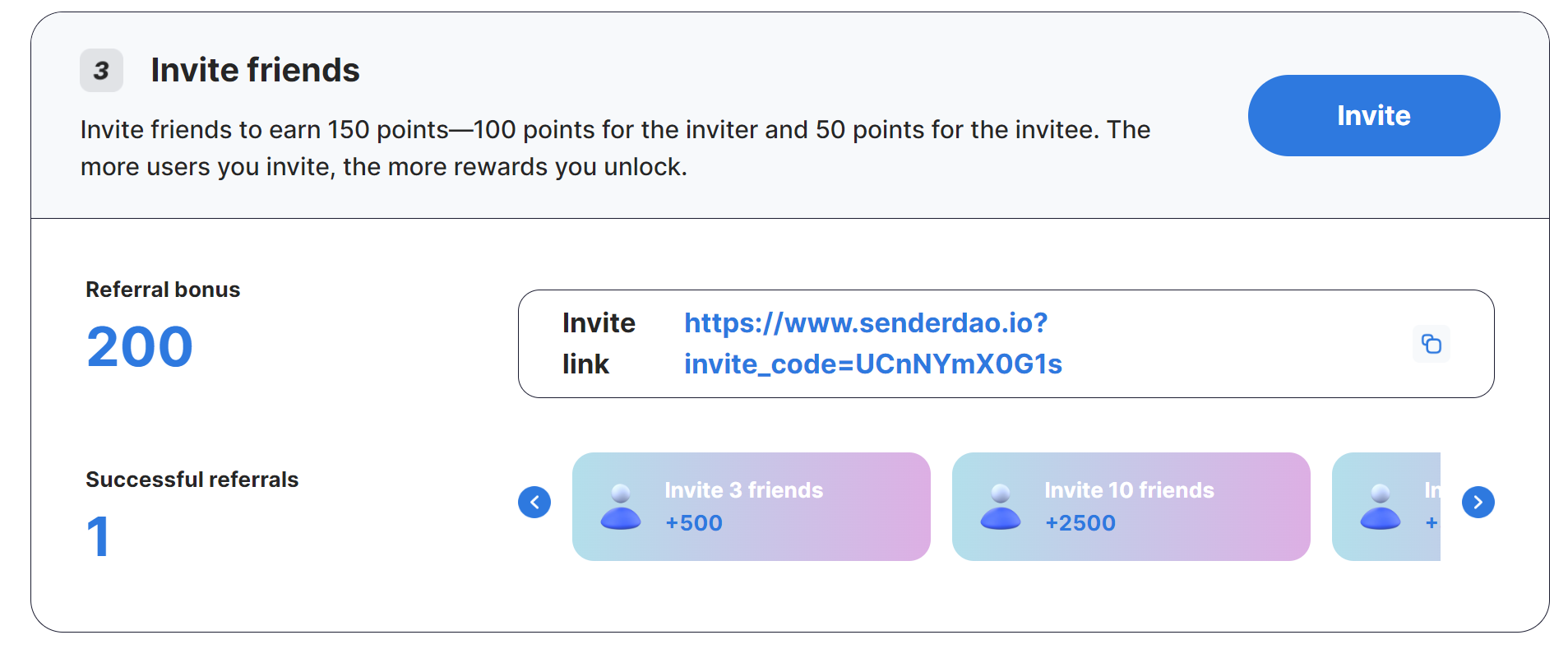Click the avatar icon on Invite 10 friends card
Image resolution: width=1568 pixels, height=649 pixels.
point(1001,507)
